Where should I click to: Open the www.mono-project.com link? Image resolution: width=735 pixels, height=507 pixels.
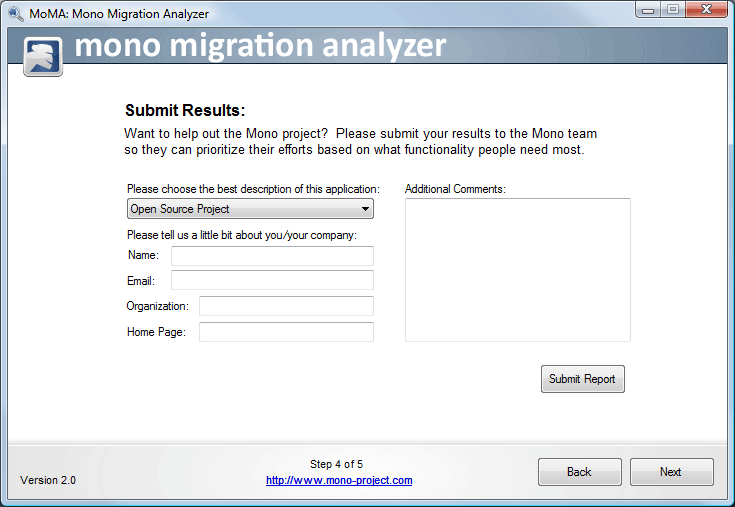(x=339, y=480)
